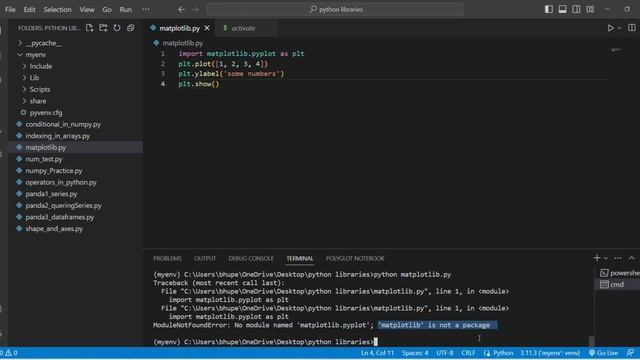Show more menu items via ellipsis
640x360 pixels.
click(146, 9)
